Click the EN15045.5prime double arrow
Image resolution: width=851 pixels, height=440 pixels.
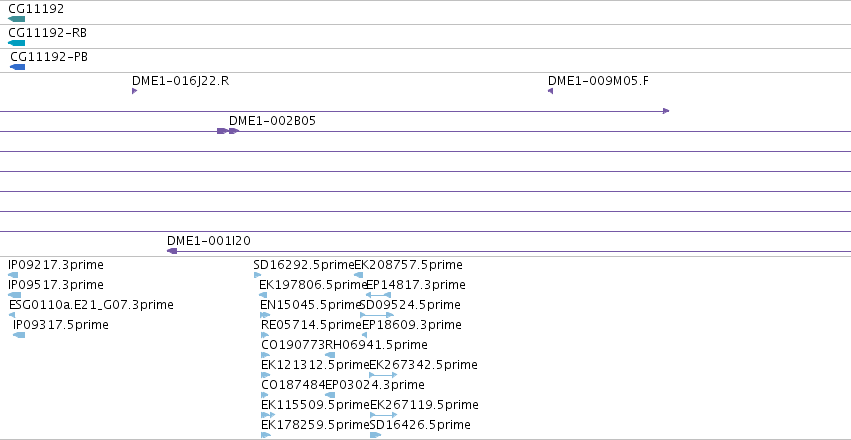[x=265, y=315]
